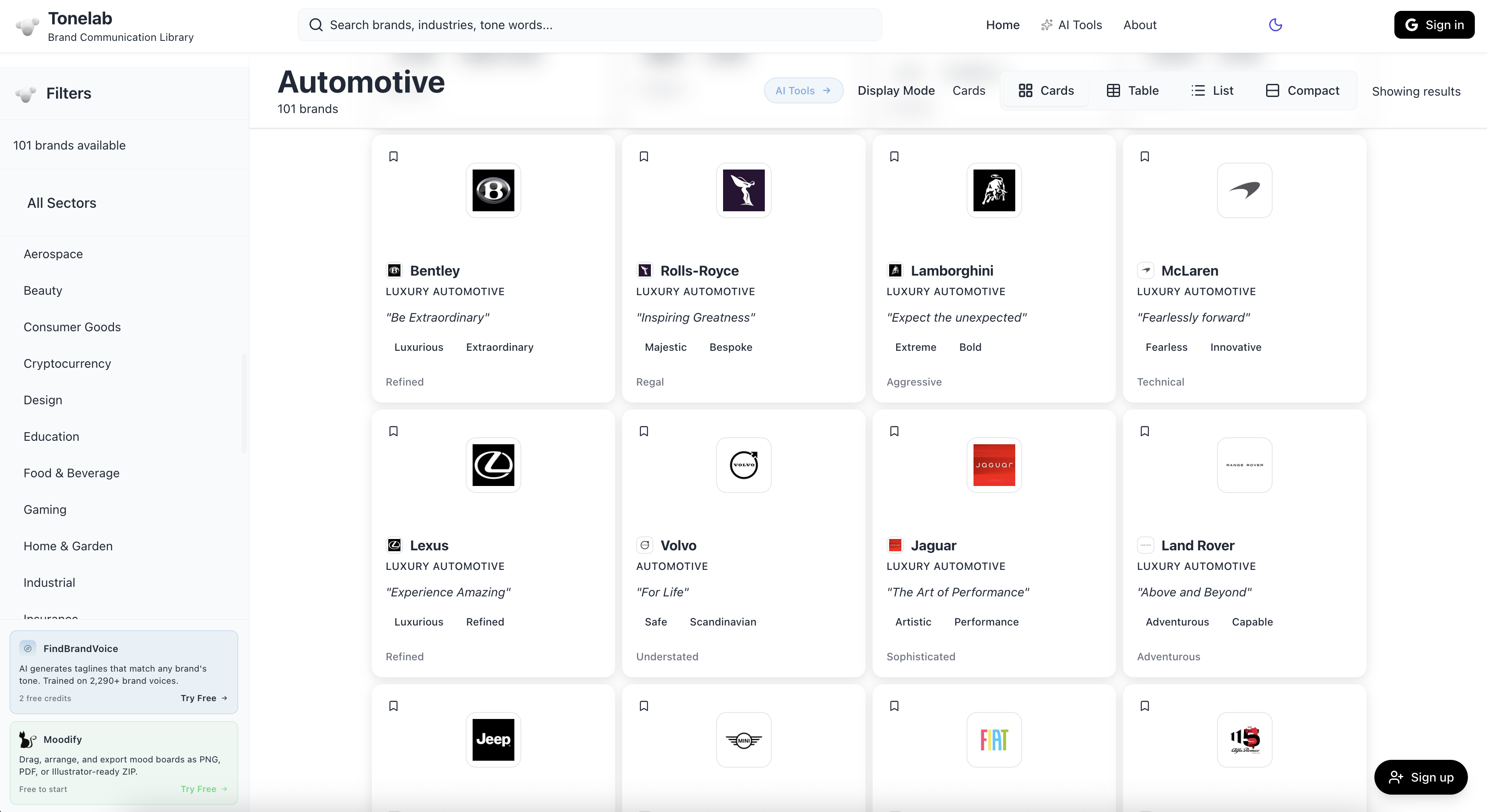Go to Home in navigation
Screen dimensions: 1487x812
(x=1003, y=25)
